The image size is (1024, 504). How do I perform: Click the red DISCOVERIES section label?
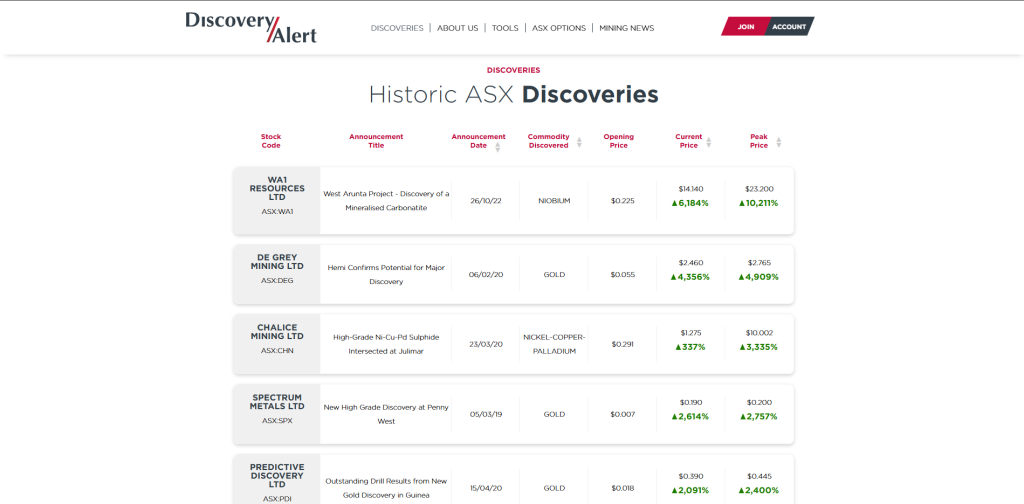click(x=513, y=71)
